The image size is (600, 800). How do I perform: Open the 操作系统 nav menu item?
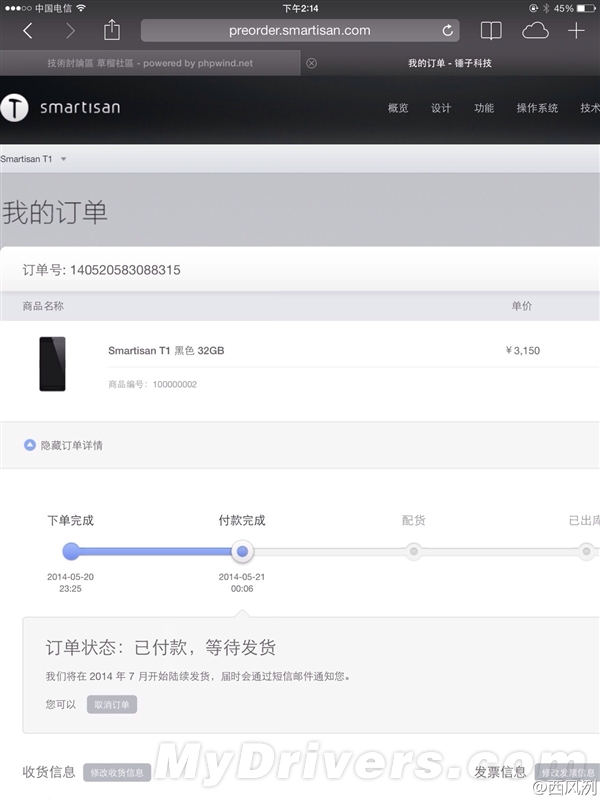point(537,108)
